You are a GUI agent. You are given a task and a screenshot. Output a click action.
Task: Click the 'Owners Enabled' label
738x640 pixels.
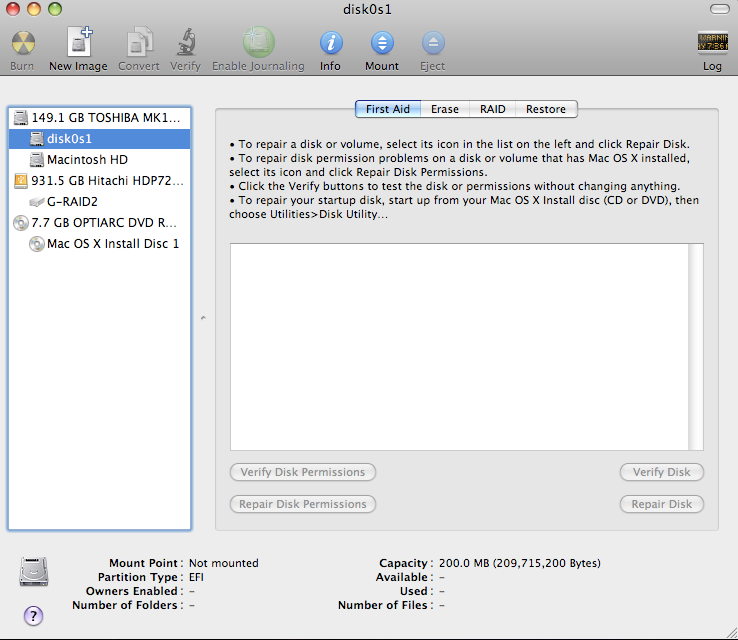point(135,591)
